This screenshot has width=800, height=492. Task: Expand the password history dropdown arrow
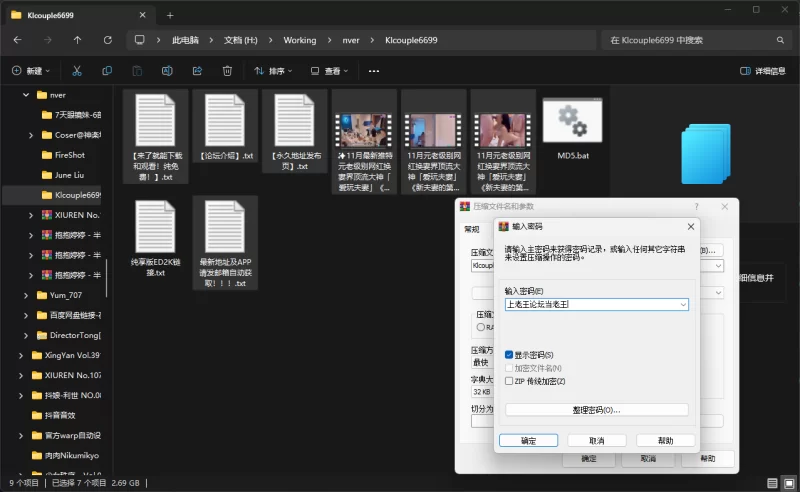tap(682, 304)
